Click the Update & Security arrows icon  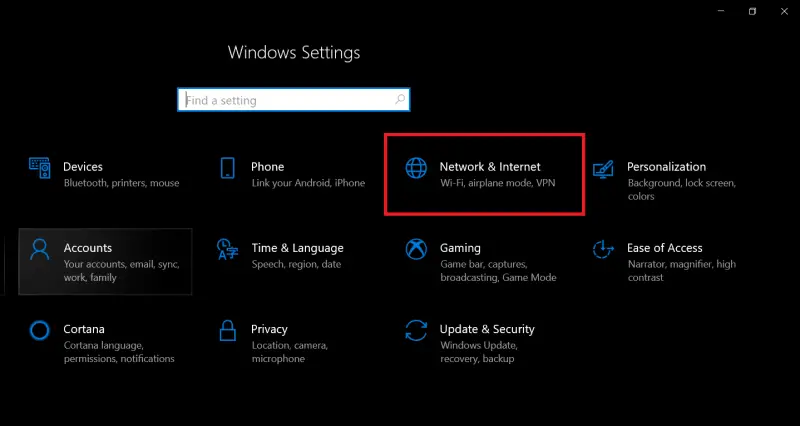[x=416, y=330]
